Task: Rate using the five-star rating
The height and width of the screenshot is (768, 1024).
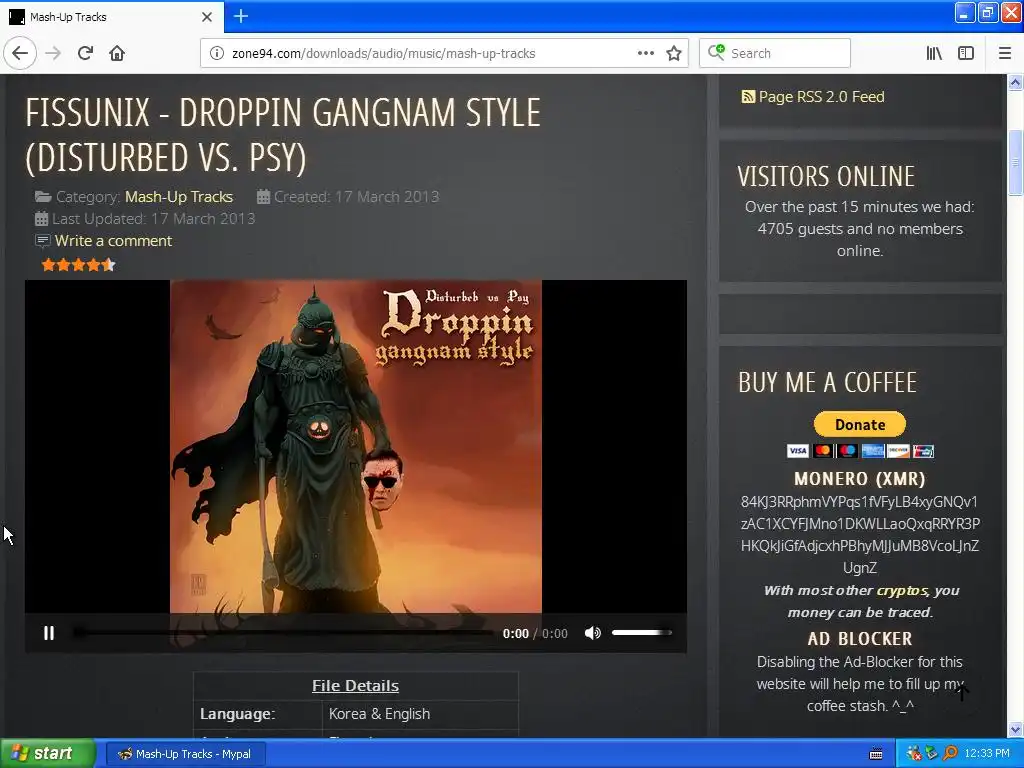Action: click(78, 264)
